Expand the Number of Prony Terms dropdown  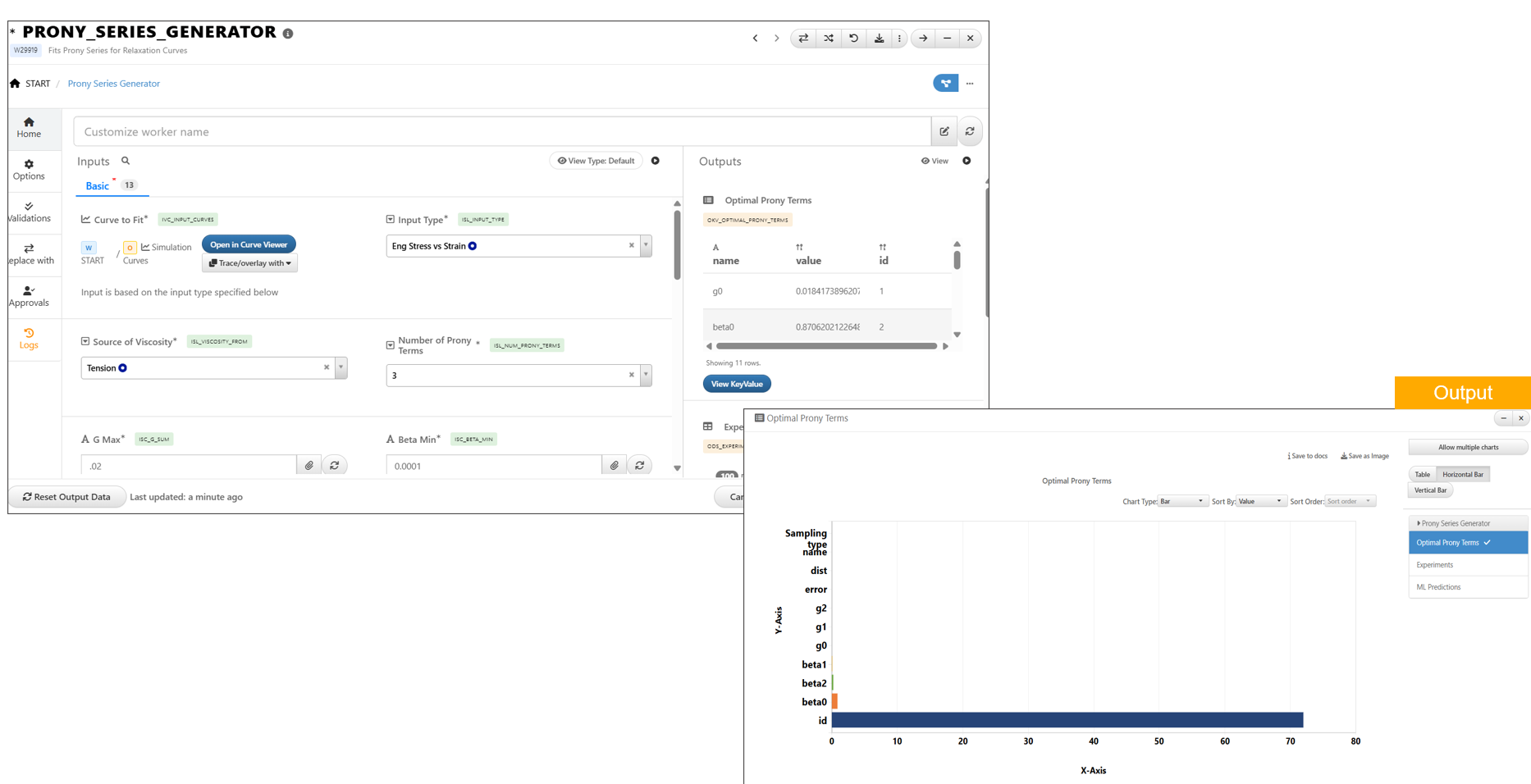point(646,376)
